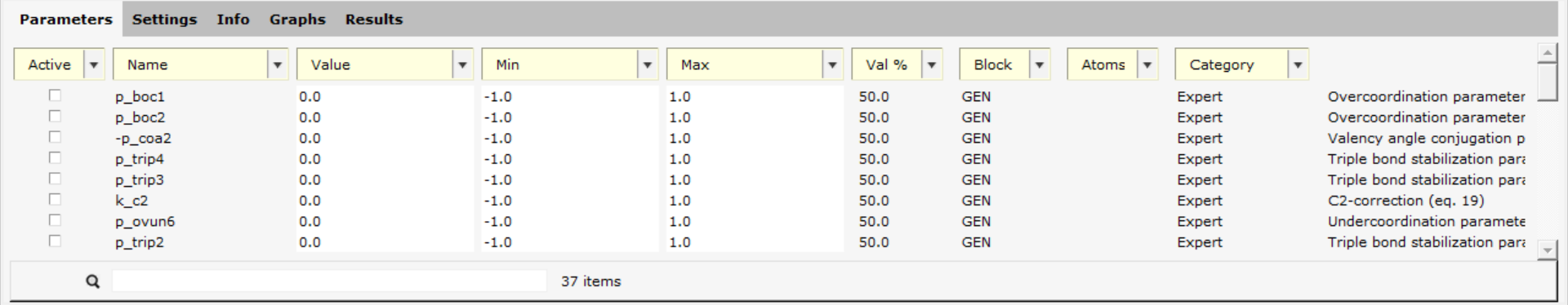Sort by the Val % column header
Screen dimensions: 1568x305
(887, 64)
